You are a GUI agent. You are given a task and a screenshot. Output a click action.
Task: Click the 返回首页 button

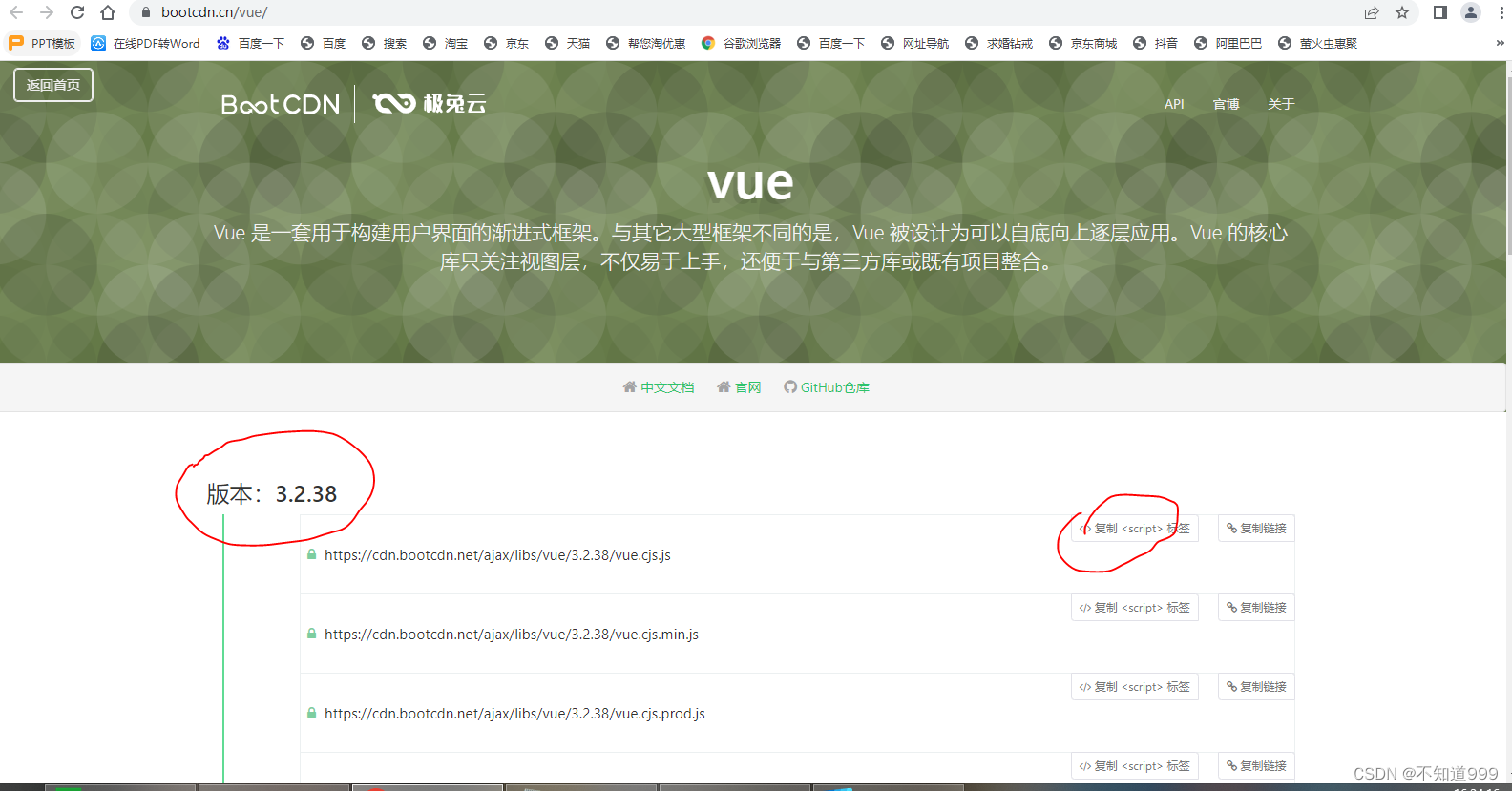[x=53, y=85]
